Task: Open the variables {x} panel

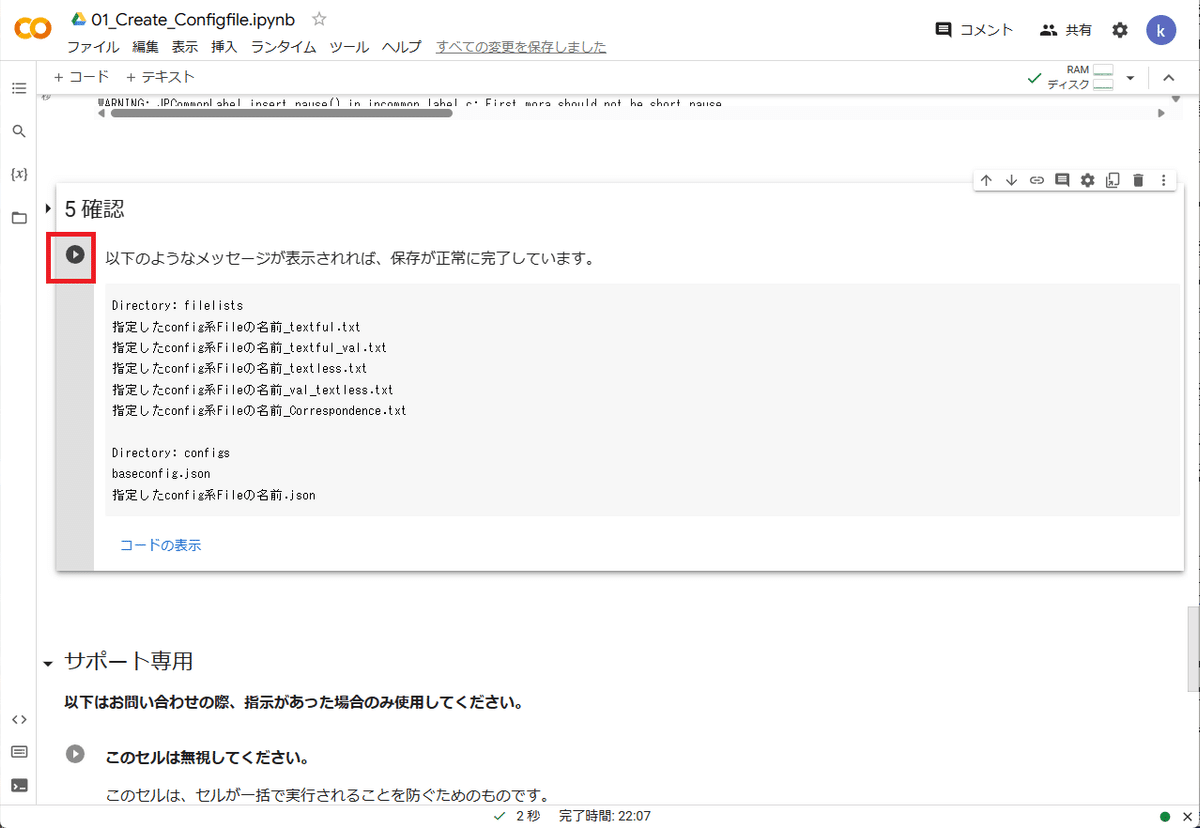Action: point(19,174)
